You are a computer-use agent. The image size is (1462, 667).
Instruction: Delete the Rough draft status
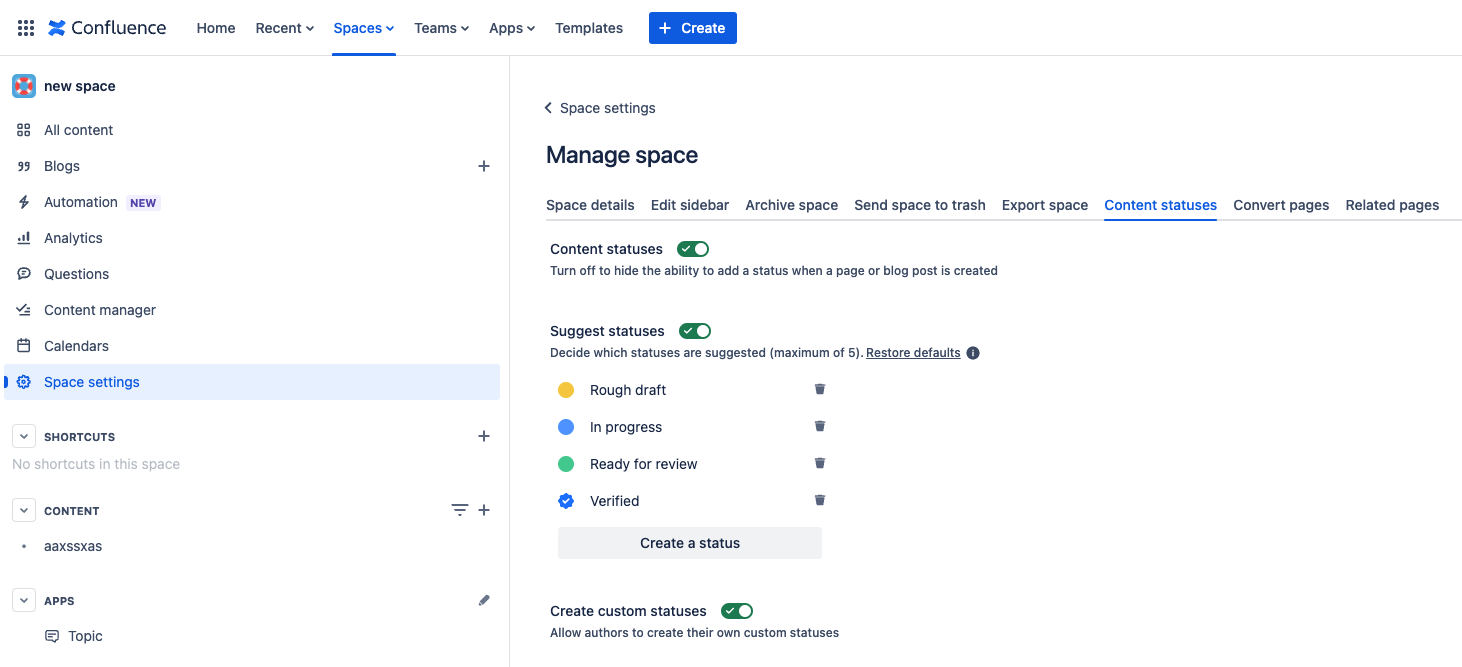coord(819,389)
